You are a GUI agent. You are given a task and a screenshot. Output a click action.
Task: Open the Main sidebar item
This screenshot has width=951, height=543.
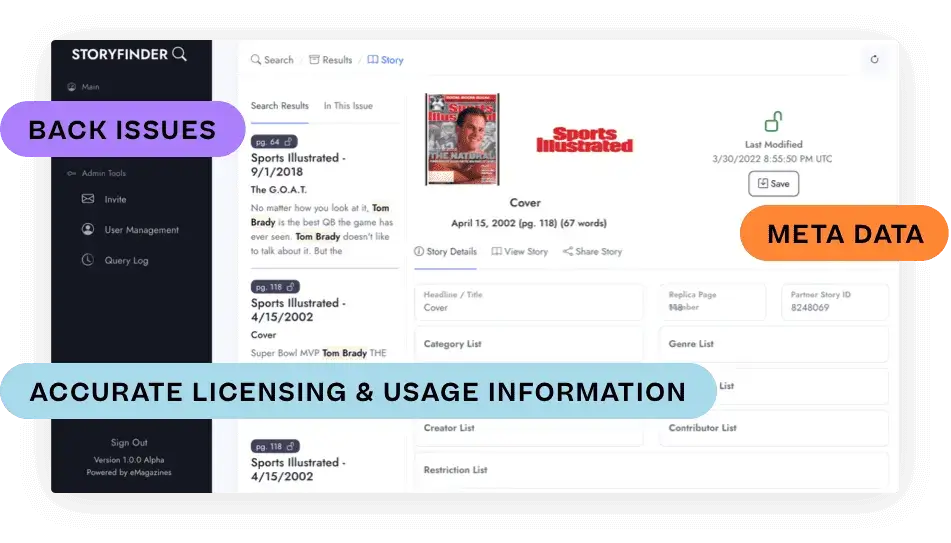[90, 87]
